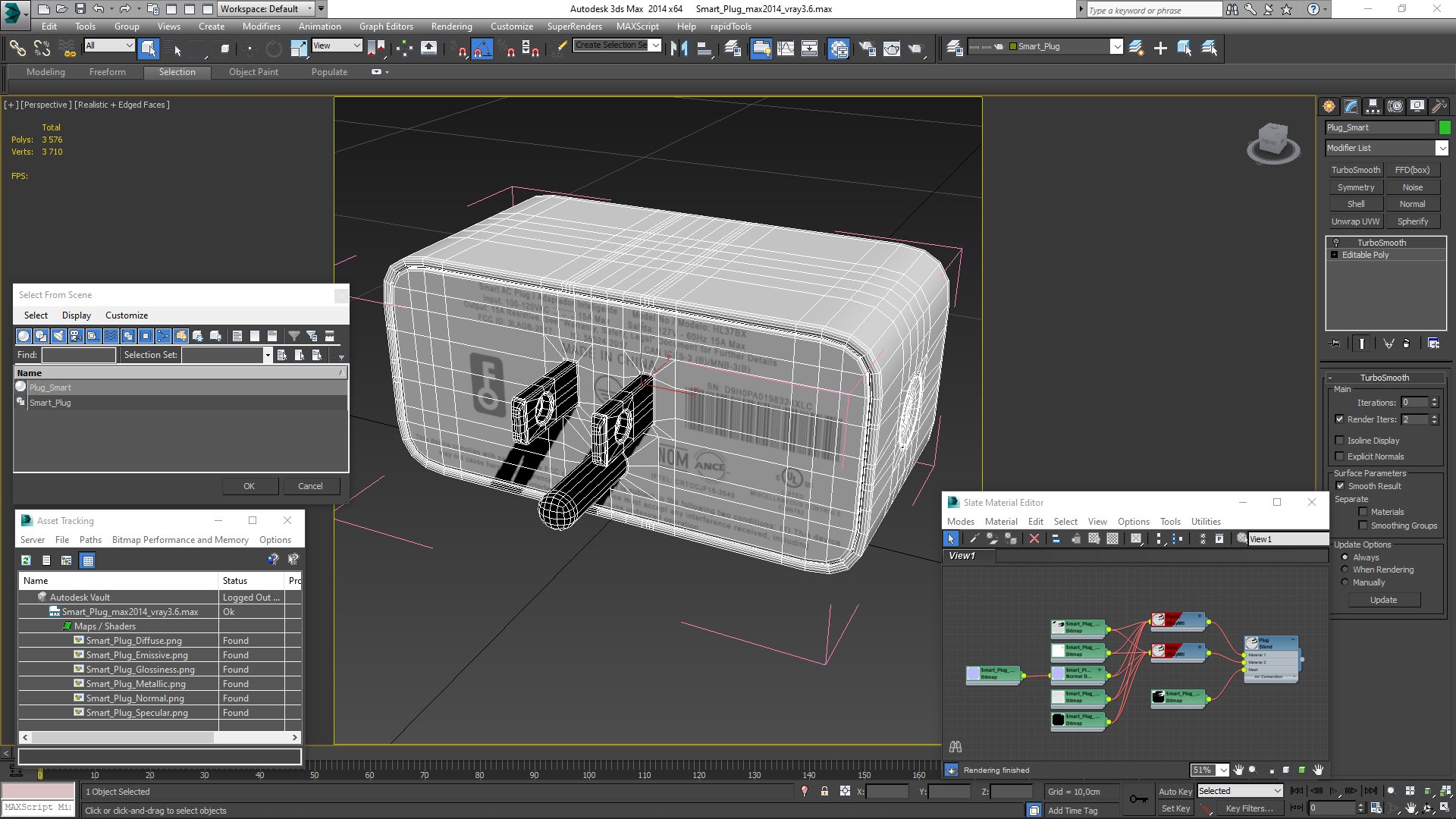
Task: Toggle the Angle Snap tool
Action: [x=482, y=49]
